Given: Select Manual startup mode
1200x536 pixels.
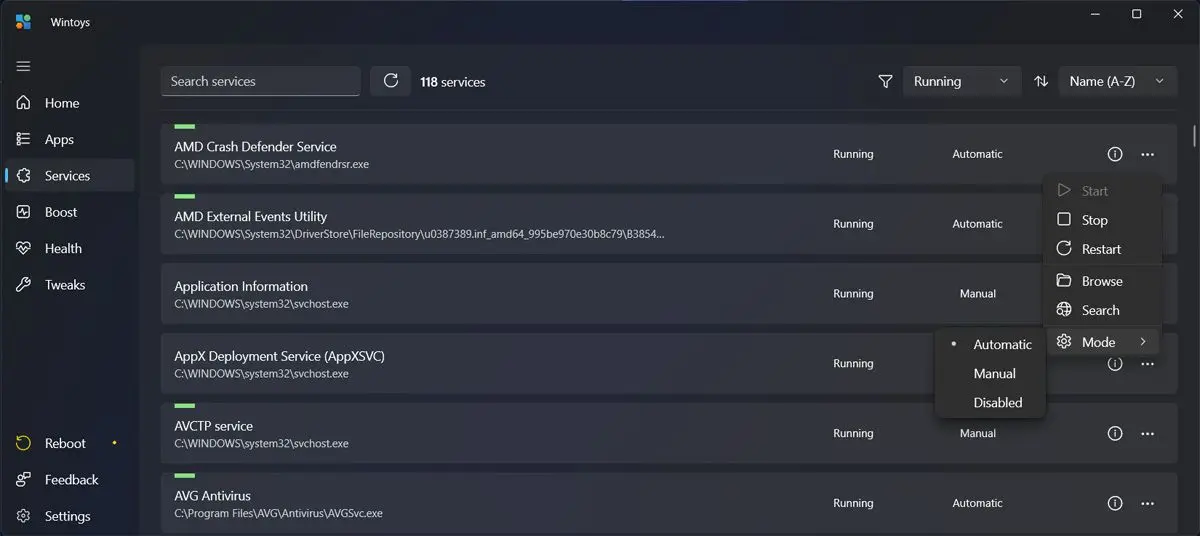Looking at the screenshot, I should (x=990, y=373).
